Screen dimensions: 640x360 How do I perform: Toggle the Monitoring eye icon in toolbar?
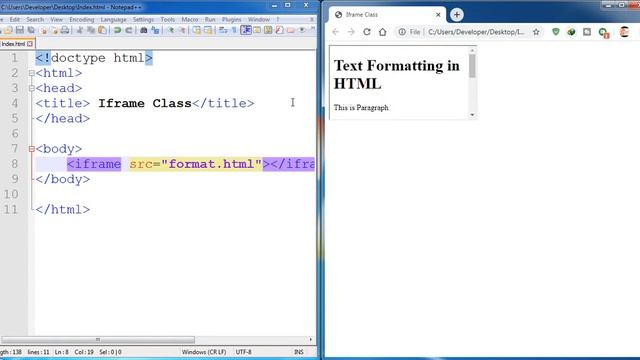tap(302, 30)
